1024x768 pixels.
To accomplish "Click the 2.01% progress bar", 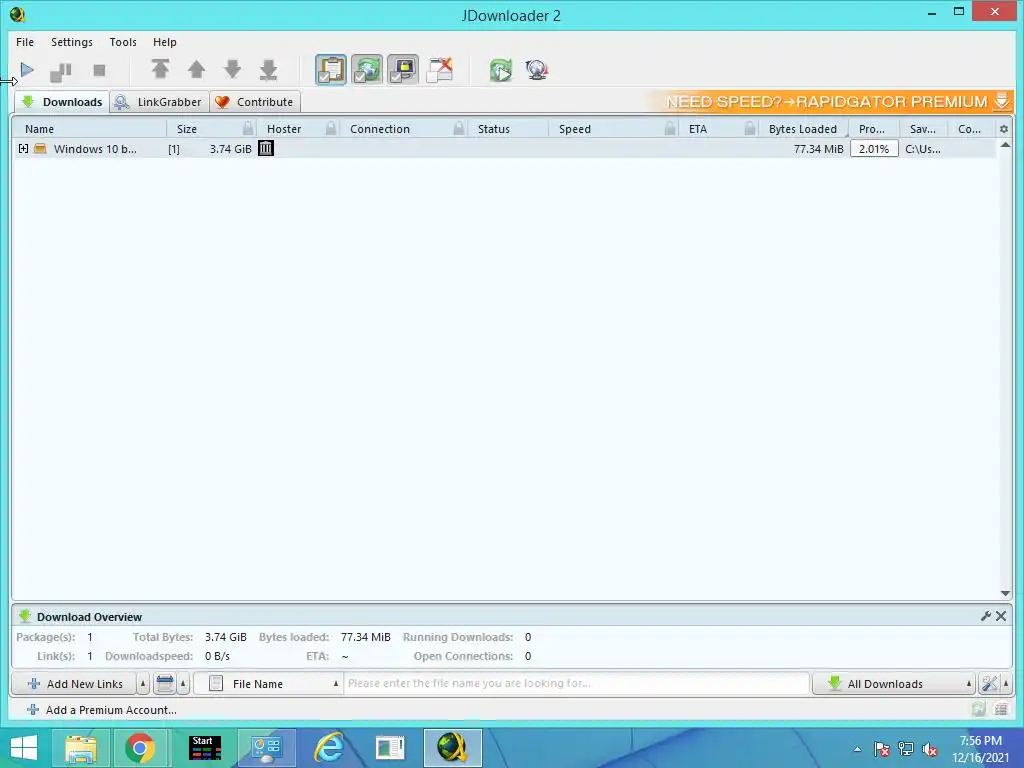I will click(874, 149).
